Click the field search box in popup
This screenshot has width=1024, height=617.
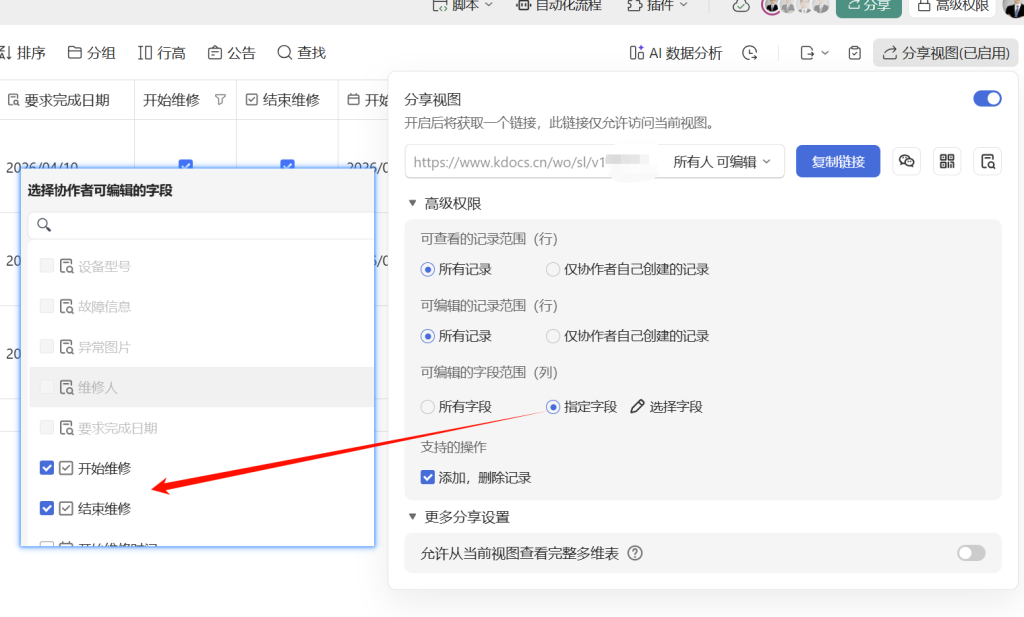pos(201,225)
